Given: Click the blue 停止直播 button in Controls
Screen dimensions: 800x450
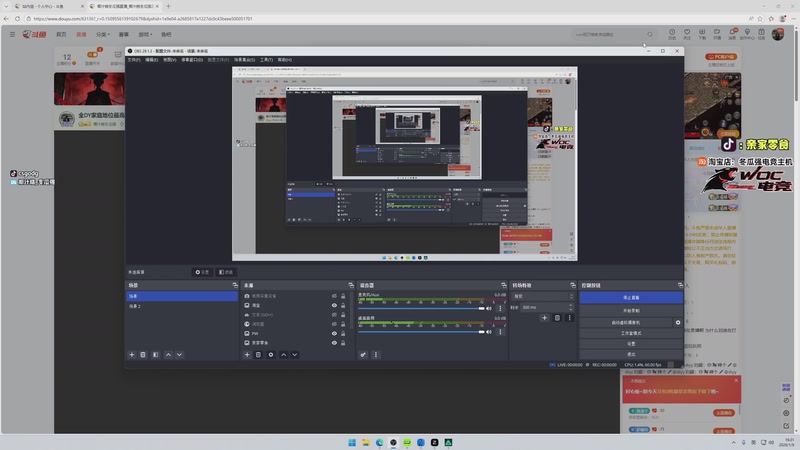Looking at the screenshot, I should click(631, 297).
